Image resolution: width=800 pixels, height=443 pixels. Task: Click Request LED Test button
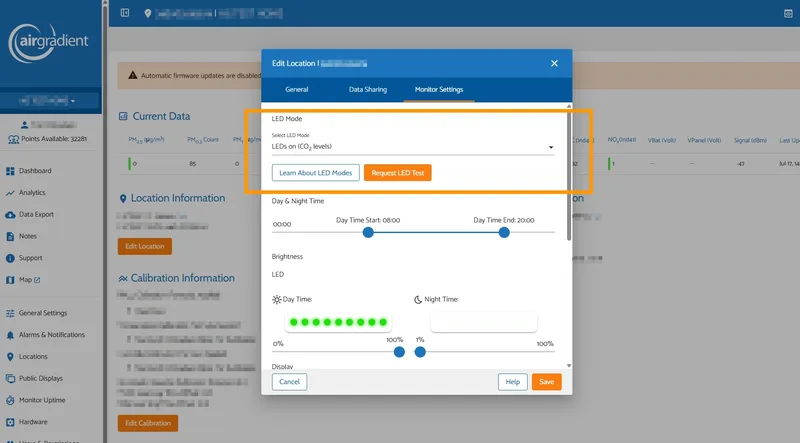397,173
